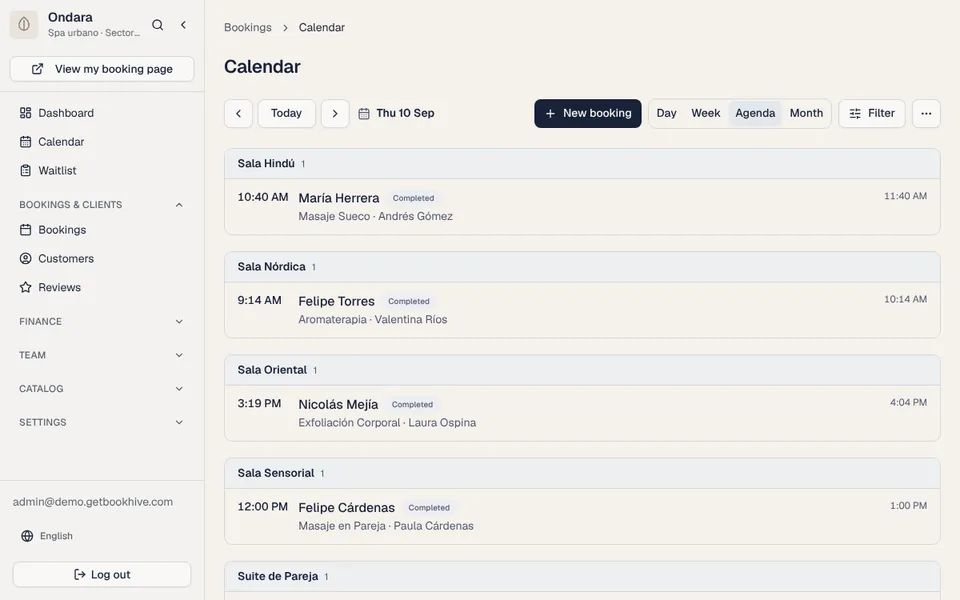The width and height of the screenshot is (960, 600).
Task: Click the Completed badge next to María Herrera
Action: tap(413, 198)
